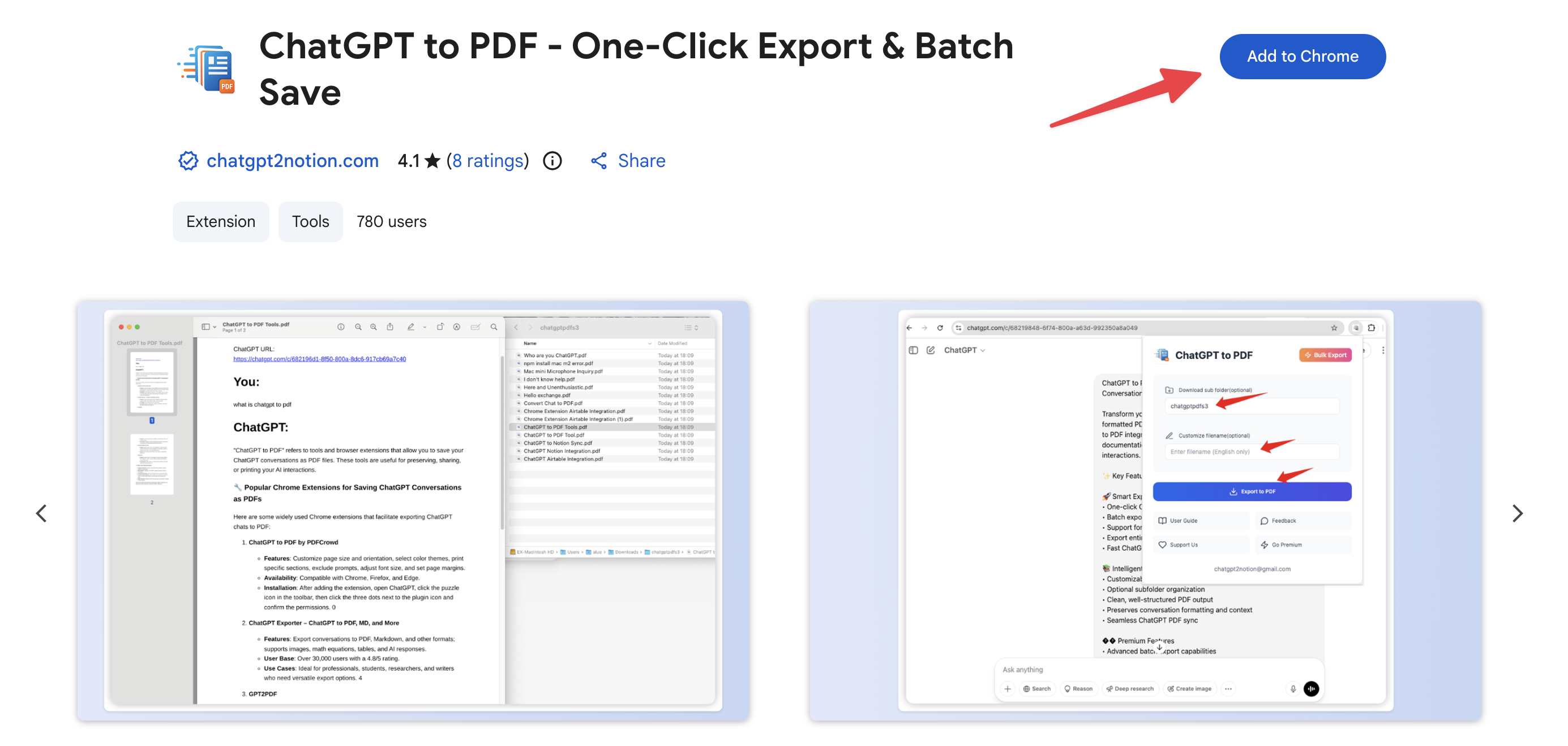The image size is (1568, 746).
Task: Click the Export to PDF button in screenshot
Action: [x=1252, y=491]
